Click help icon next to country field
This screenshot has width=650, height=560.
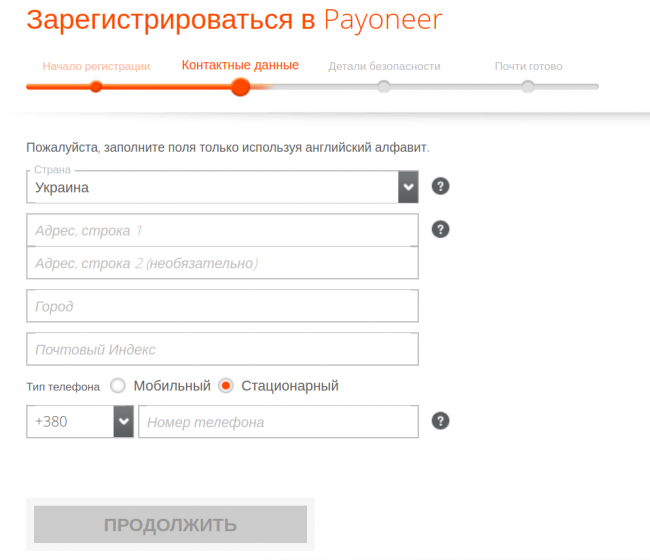point(440,186)
